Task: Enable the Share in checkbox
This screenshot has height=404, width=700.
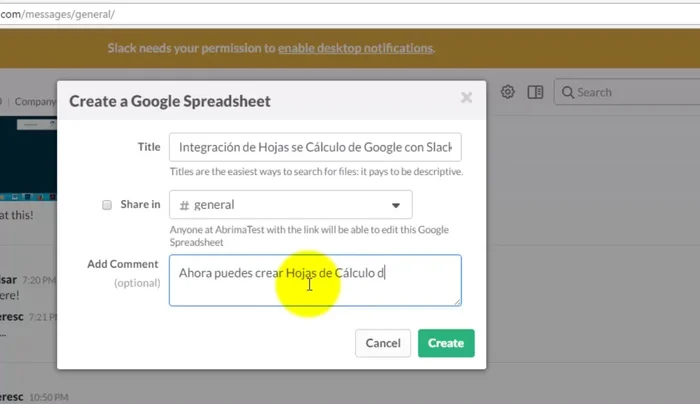Action: point(107,205)
